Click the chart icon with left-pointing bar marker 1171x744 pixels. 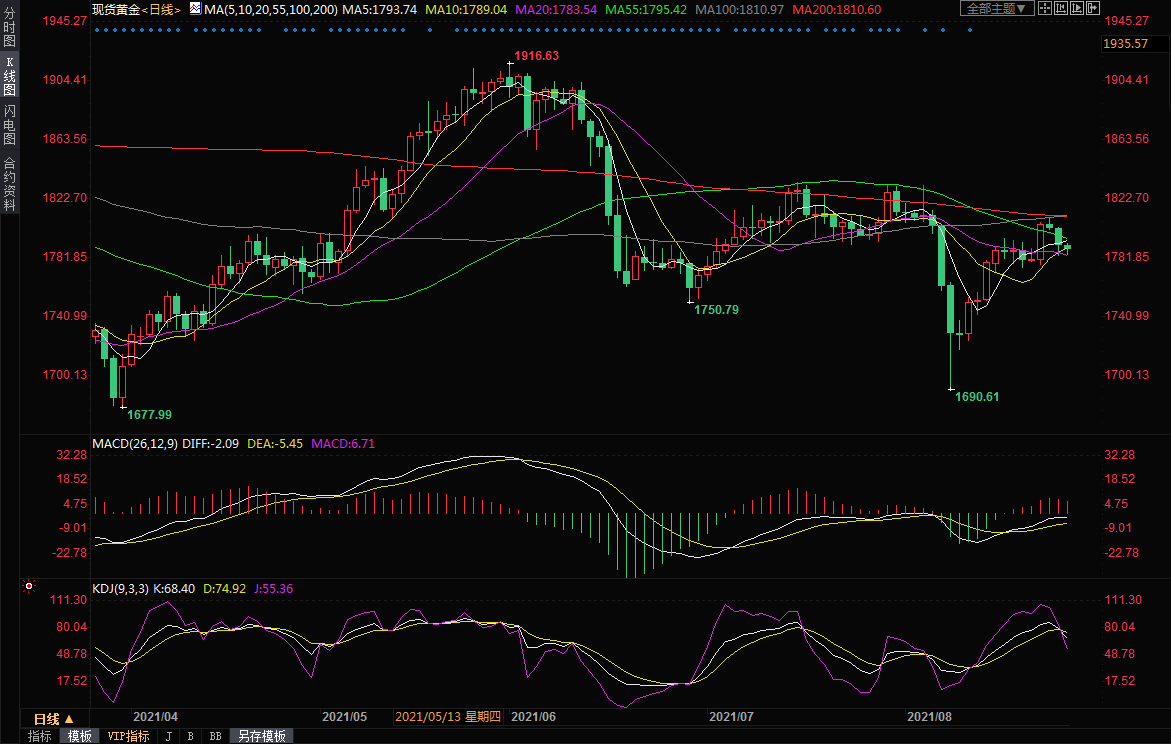tap(1061, 8)
